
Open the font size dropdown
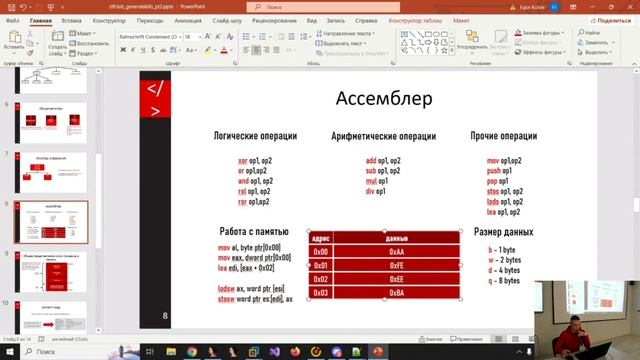(x=200, y=37)
